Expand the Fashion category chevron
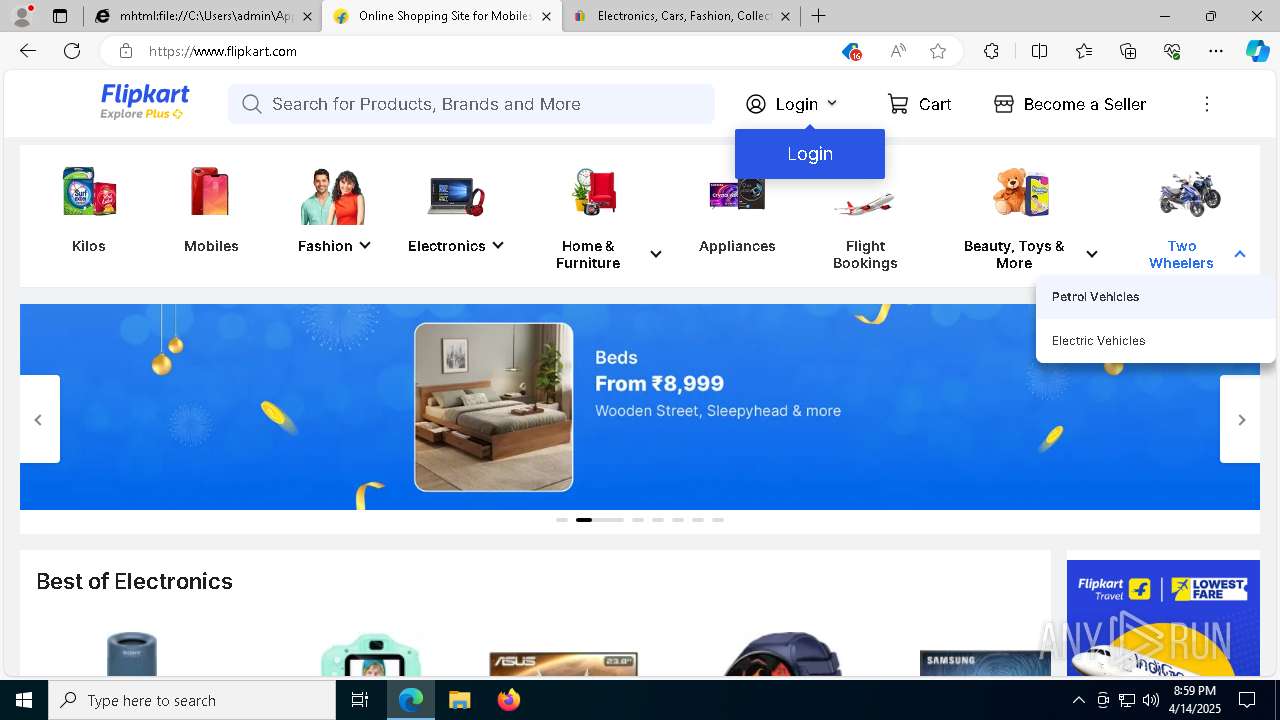 click(365, 246)
